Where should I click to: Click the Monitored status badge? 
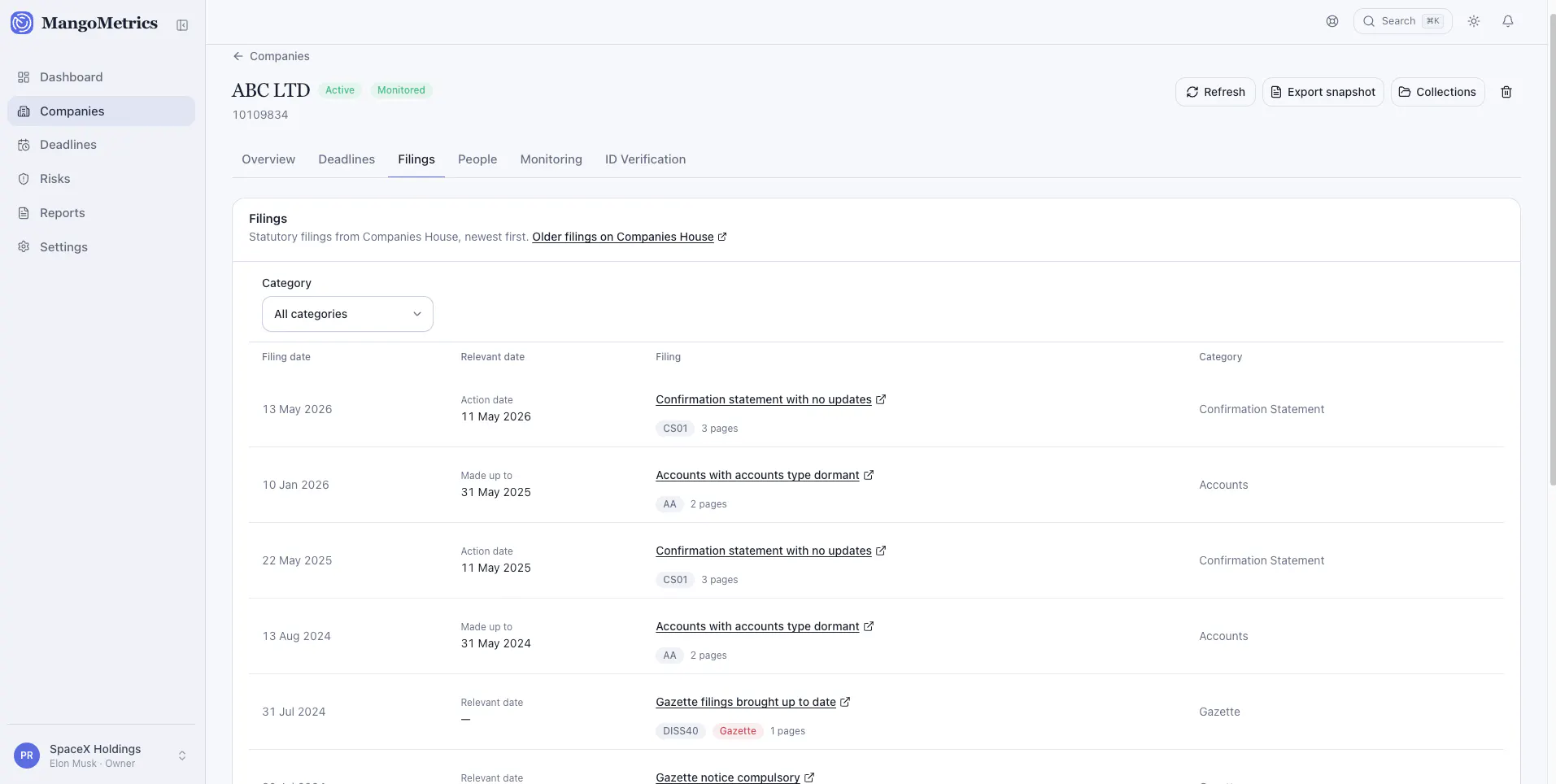click(401, 90)
